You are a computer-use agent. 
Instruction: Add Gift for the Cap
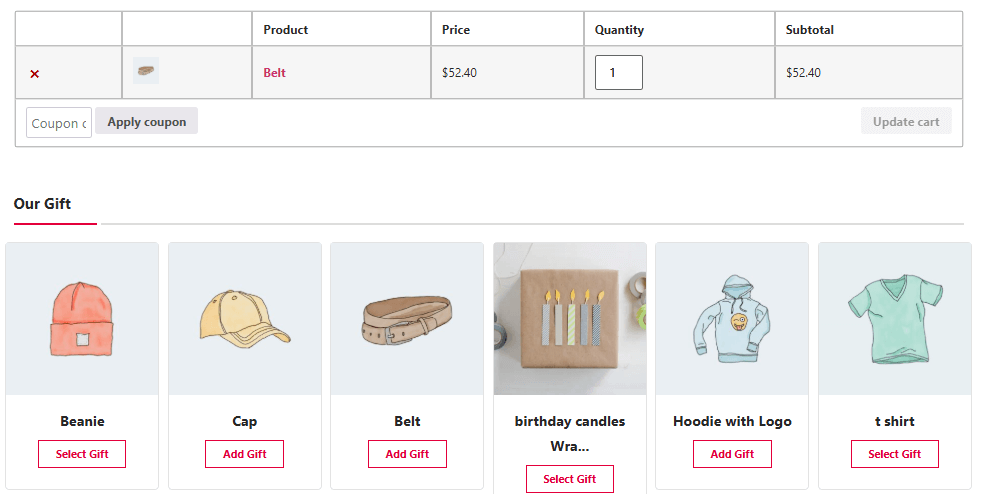(x=244, y=454)
